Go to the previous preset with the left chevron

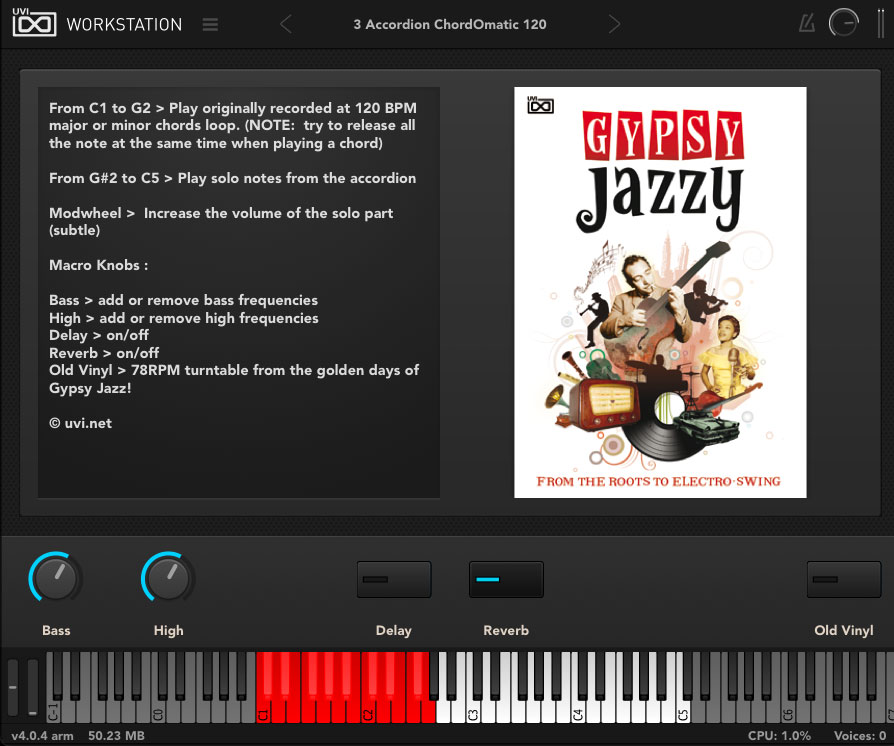(285, 23)
